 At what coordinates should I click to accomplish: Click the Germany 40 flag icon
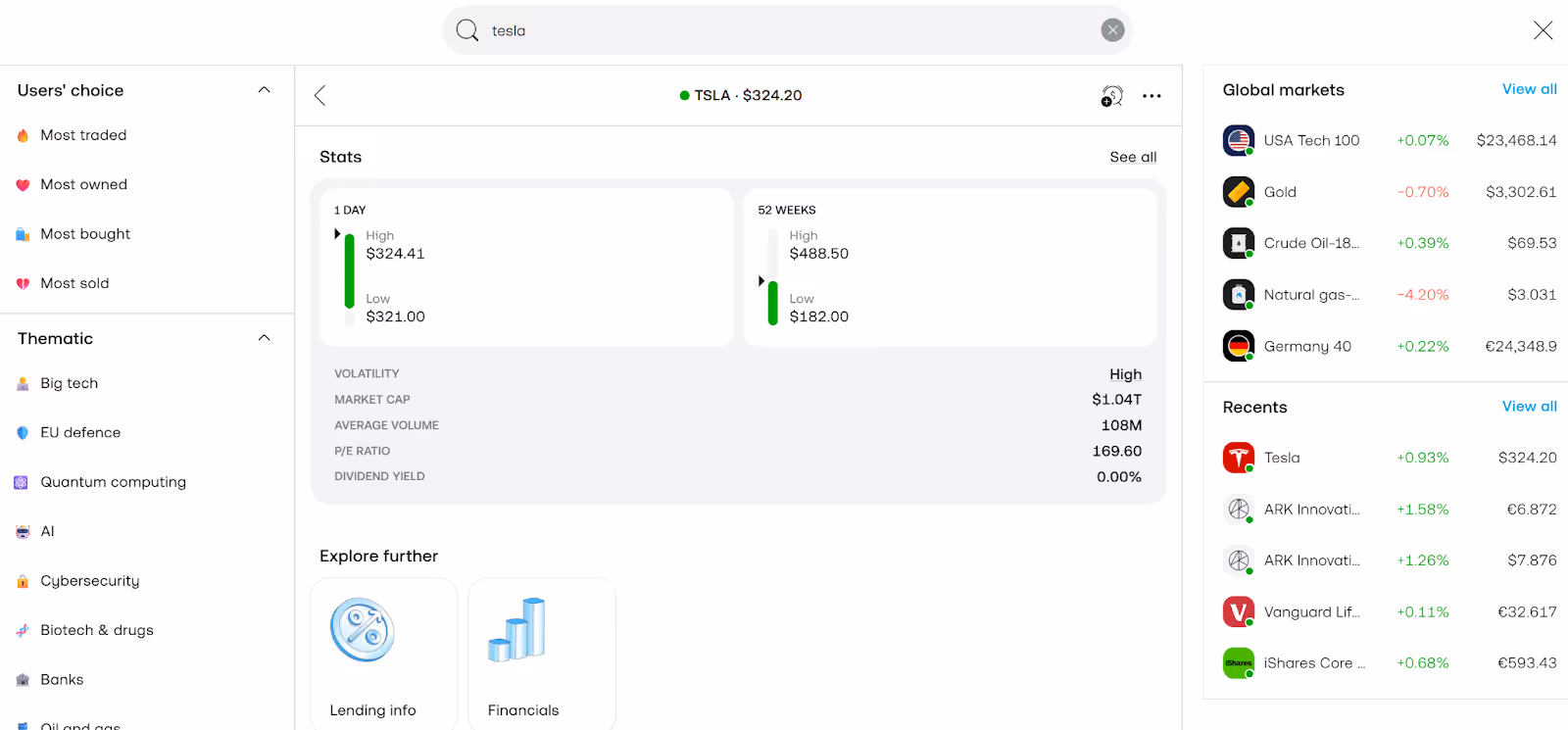click(x=1239, y=346)
